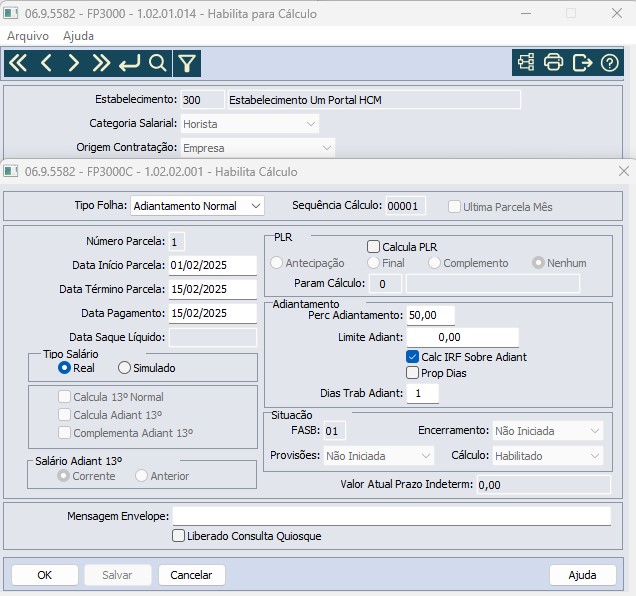Go to first record in toolbar
The height and width of the screenshot is (596, 636).
point(18,63)
